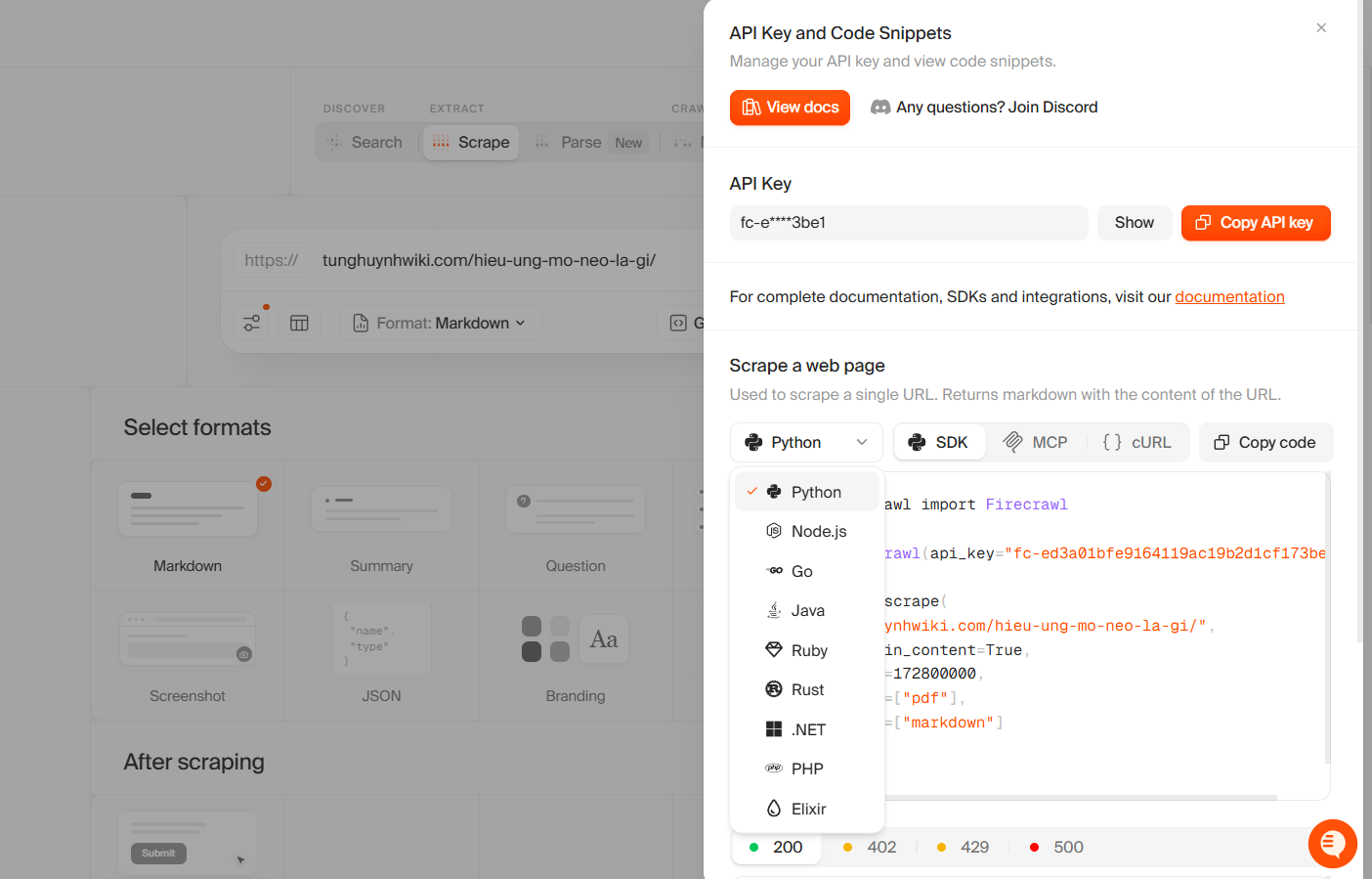1372x879 pixels.
Task: Choose .NET from the language list
Action: point(807,729)
